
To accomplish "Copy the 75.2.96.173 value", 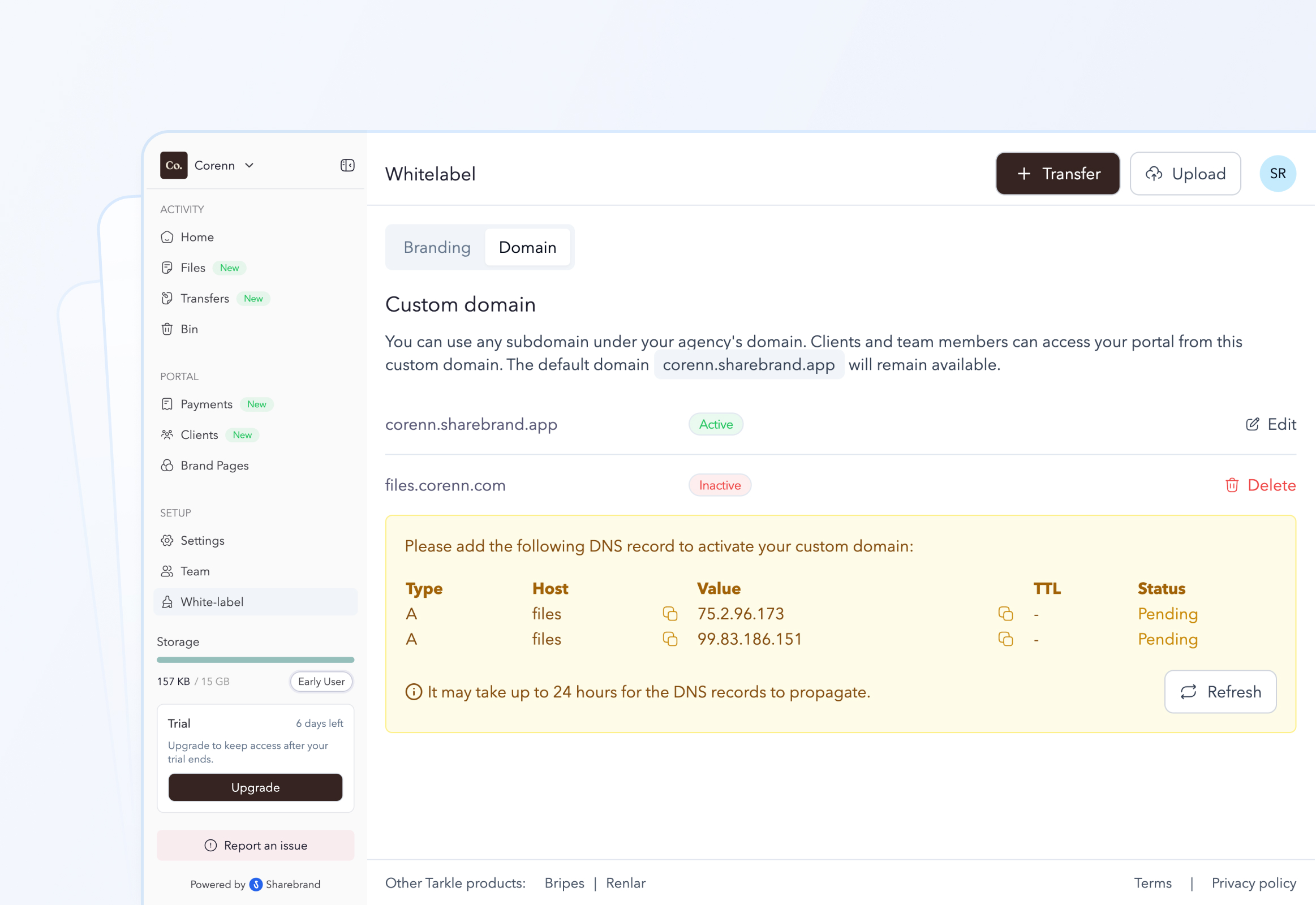I will click(1005, 614).
